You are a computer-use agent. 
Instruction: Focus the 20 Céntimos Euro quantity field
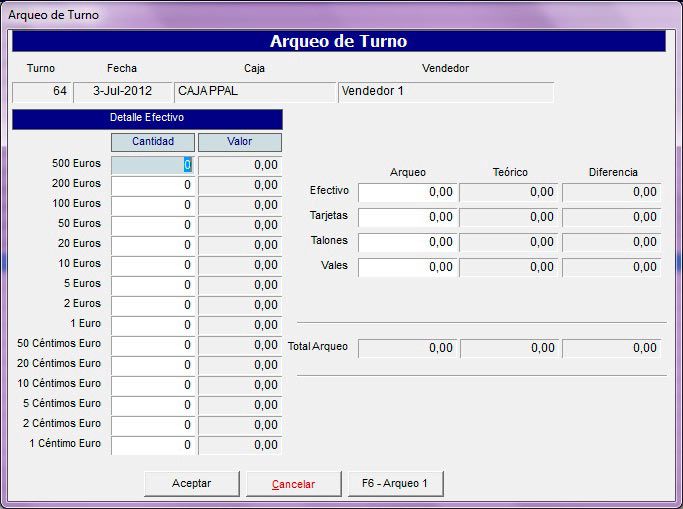(x=153, y=365)
